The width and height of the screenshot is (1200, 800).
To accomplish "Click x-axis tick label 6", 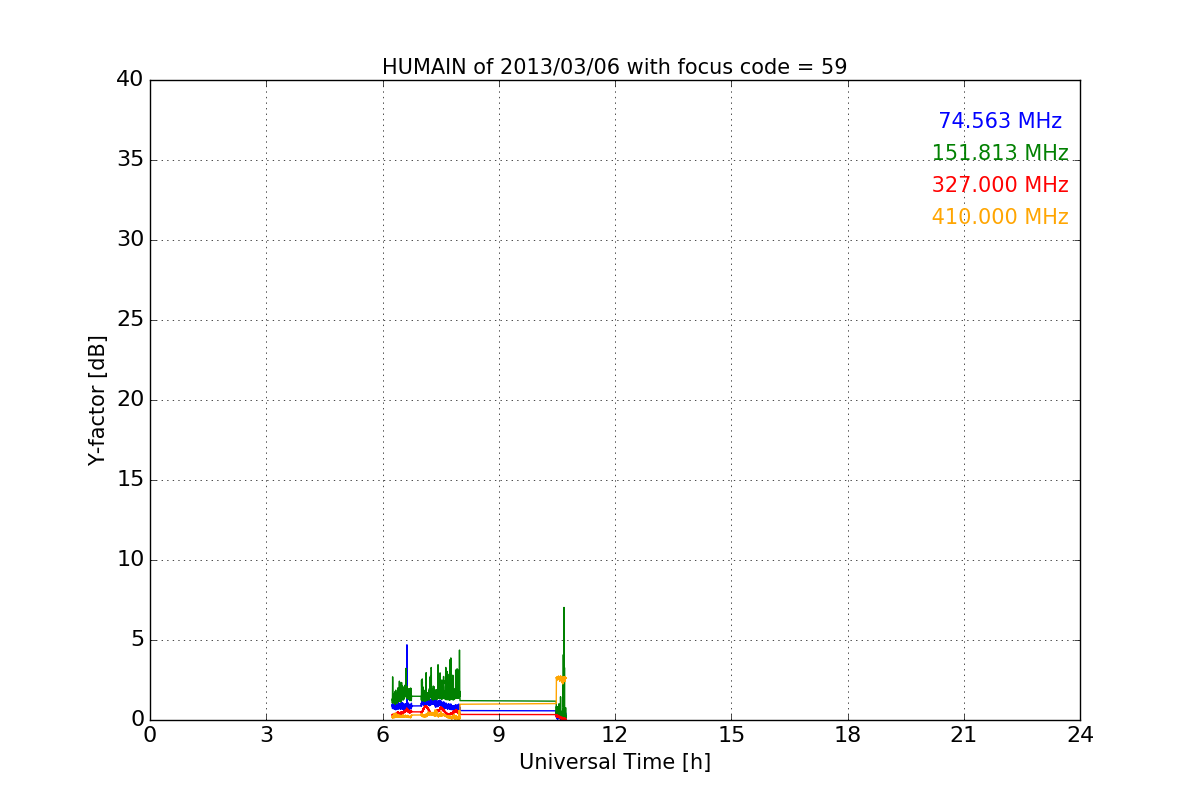I will pyautogui.click(x=382, y=735).
